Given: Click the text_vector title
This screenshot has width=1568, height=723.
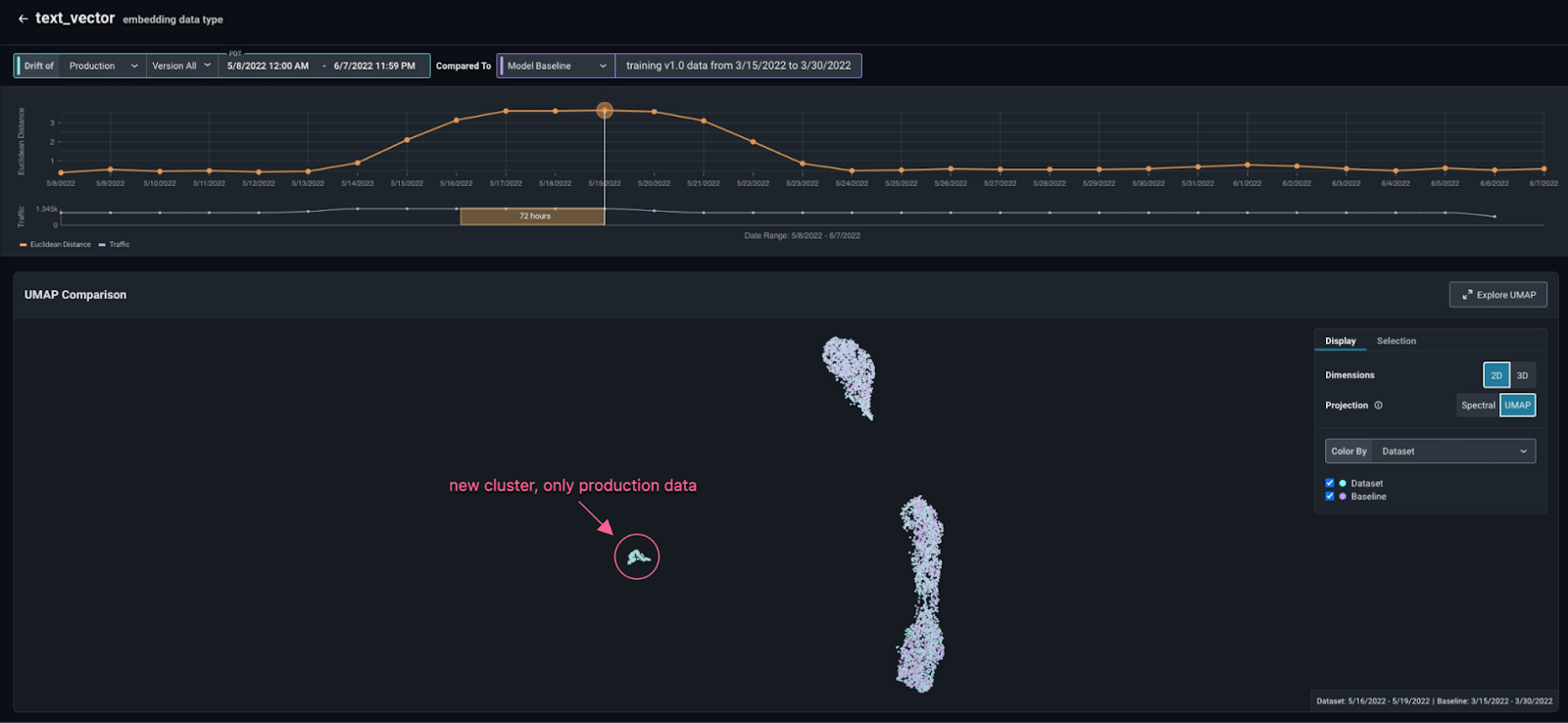Looking at the screenshot, I should (x=74, y=18).
